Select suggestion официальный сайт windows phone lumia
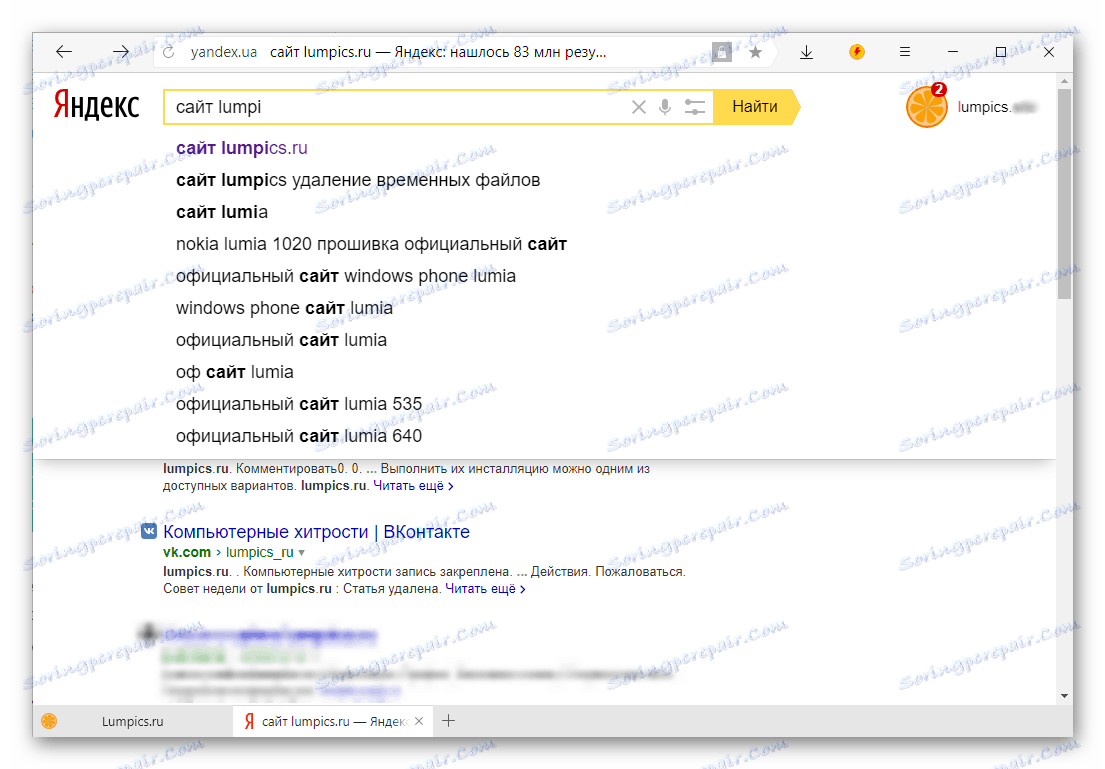This screenshot has width=1105, height=769. point(346,276)
